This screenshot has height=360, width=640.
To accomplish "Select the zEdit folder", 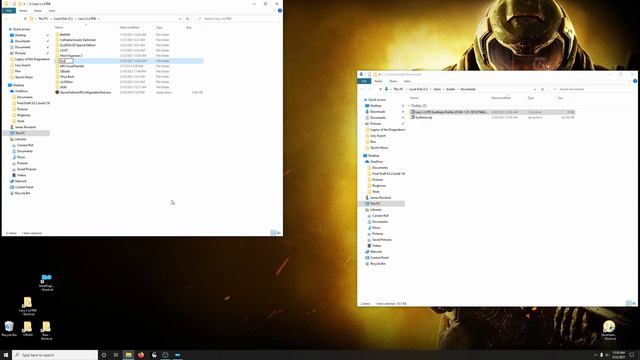I will click(63, 87).
